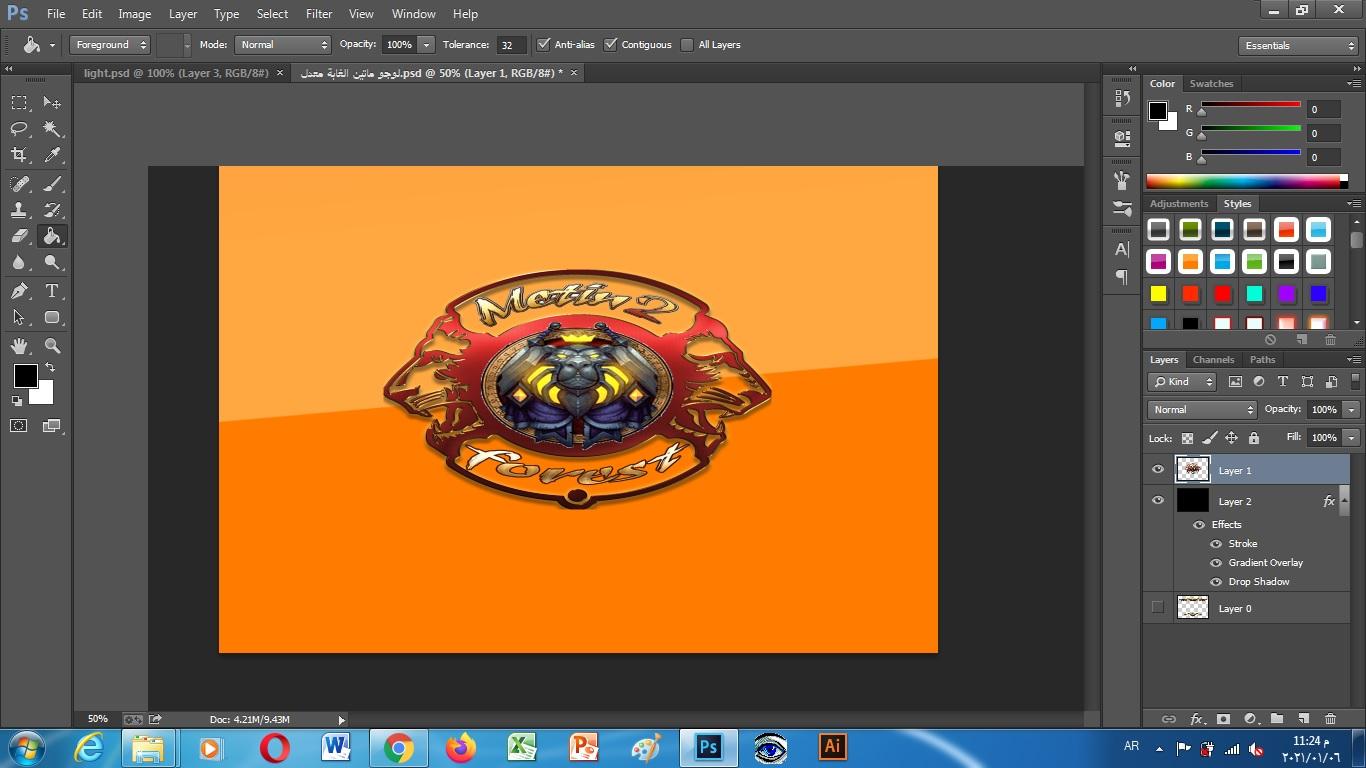This screenshot has width=1366, height=768.
Task: Open the Image menu
Action: click(x=135, y=14)
